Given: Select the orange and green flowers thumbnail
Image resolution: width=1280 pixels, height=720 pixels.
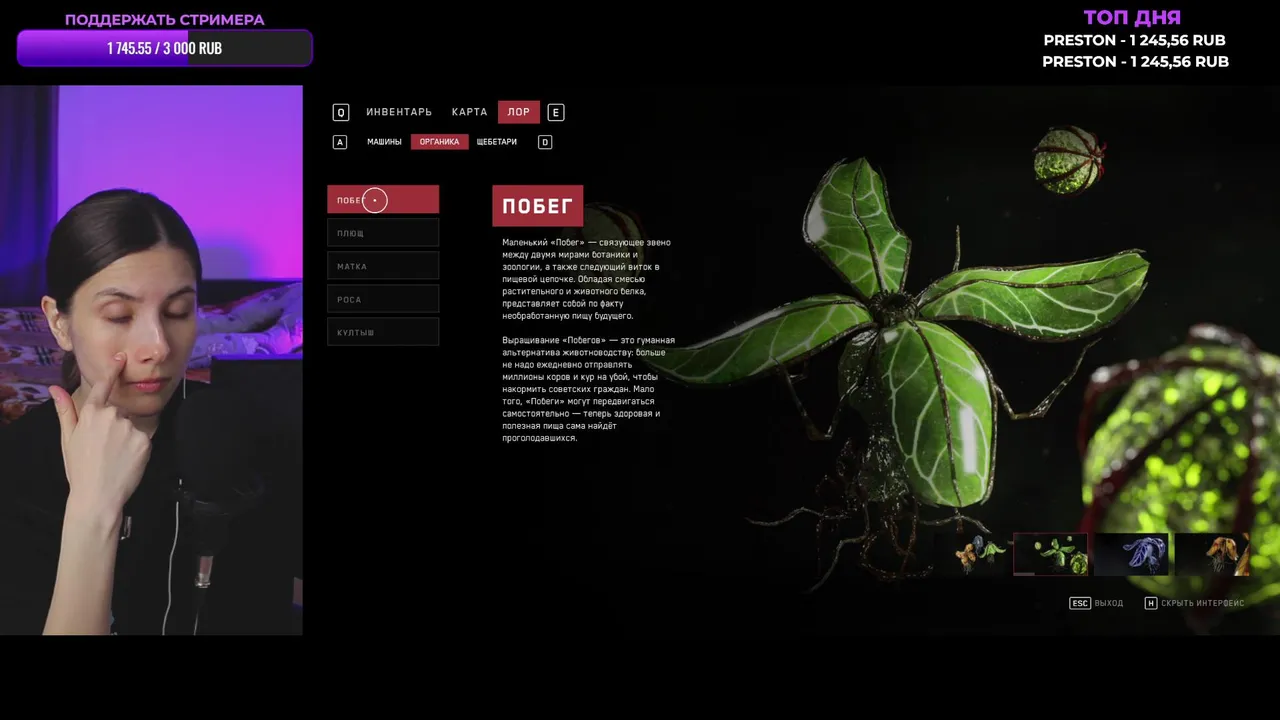Looking at the screenshot, I should pos(972,554).
